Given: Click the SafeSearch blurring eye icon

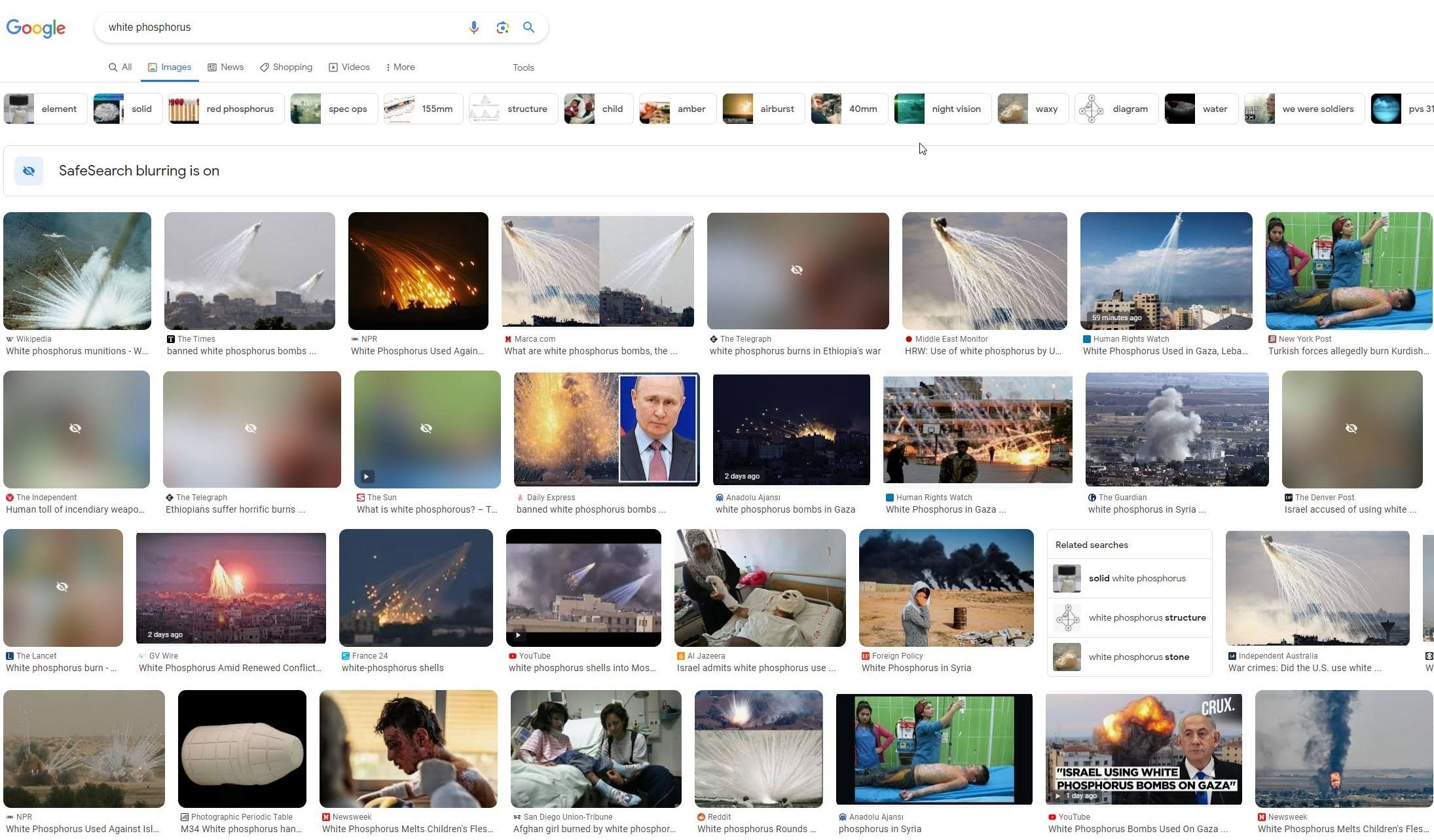Looking at the screenshot, I should [x=29, y=171].
